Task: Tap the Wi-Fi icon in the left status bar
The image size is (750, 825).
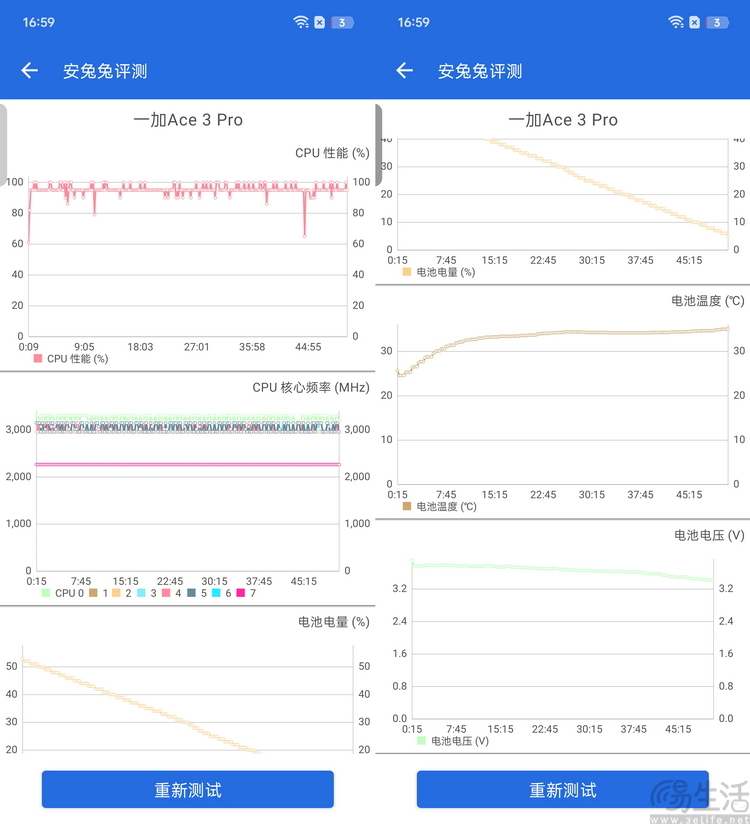Action: (301, 22)
